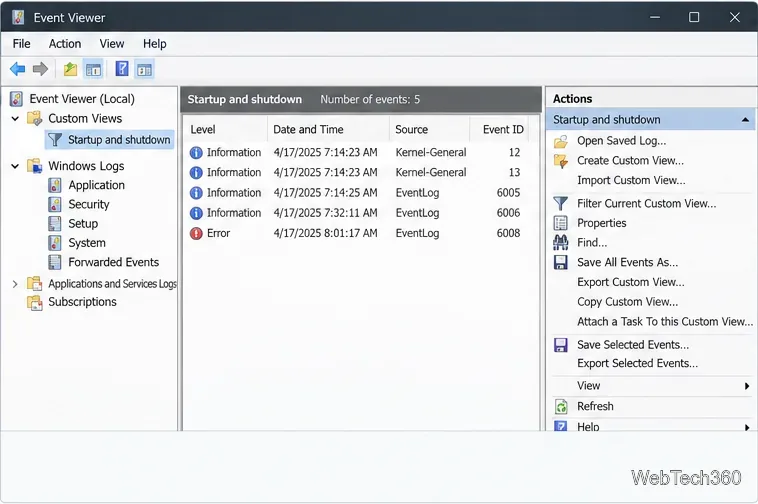Image resolution: width=758 pixels, height=504 pixels.
Task: Collapse the Windows Logs tree node
Action: [15, 166]
